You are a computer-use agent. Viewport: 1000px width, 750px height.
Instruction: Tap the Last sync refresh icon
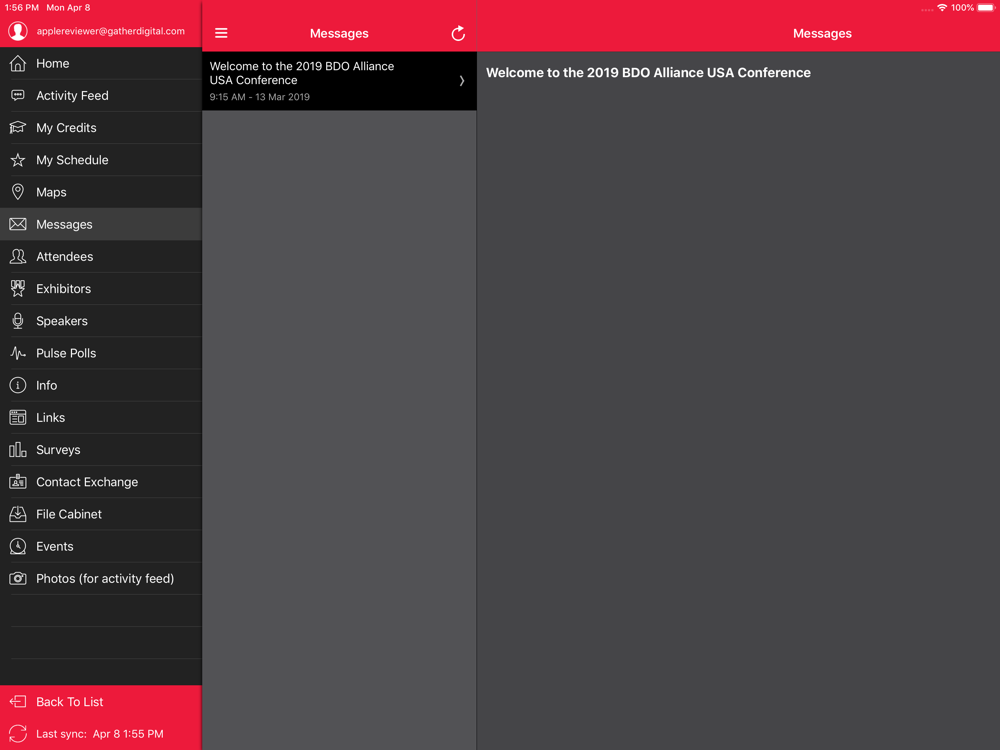[18, 733]
